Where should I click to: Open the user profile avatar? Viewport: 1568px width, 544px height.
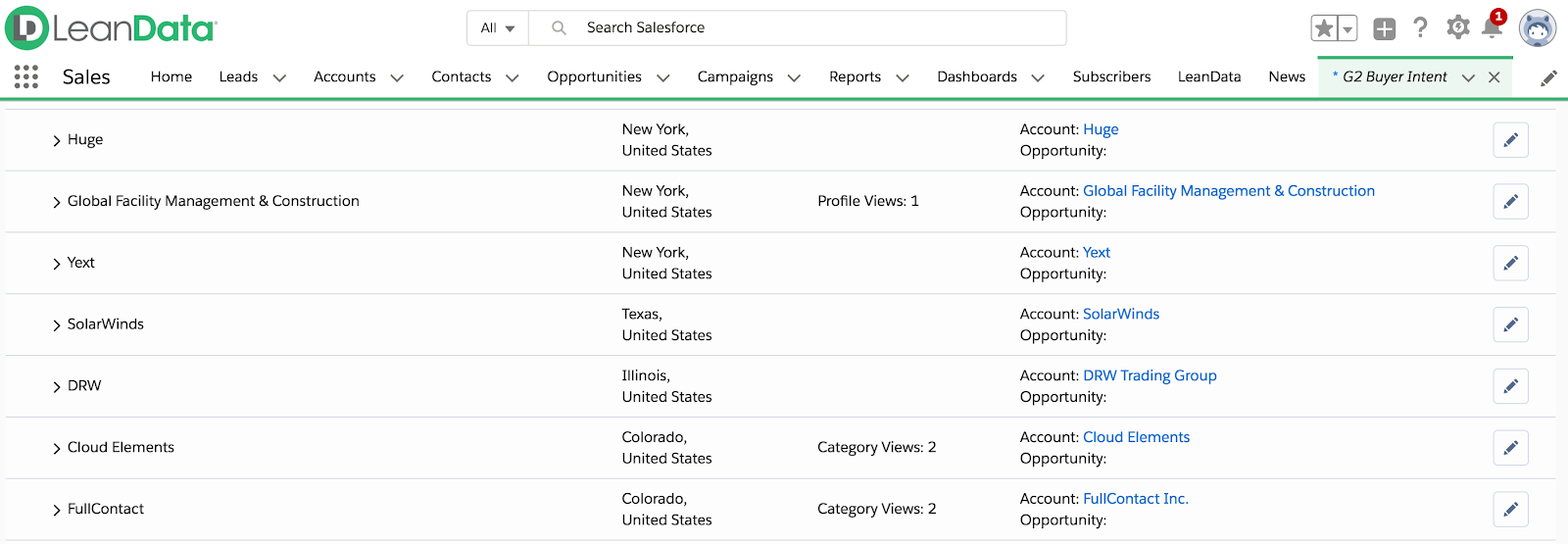click(x=1538, y=28)
